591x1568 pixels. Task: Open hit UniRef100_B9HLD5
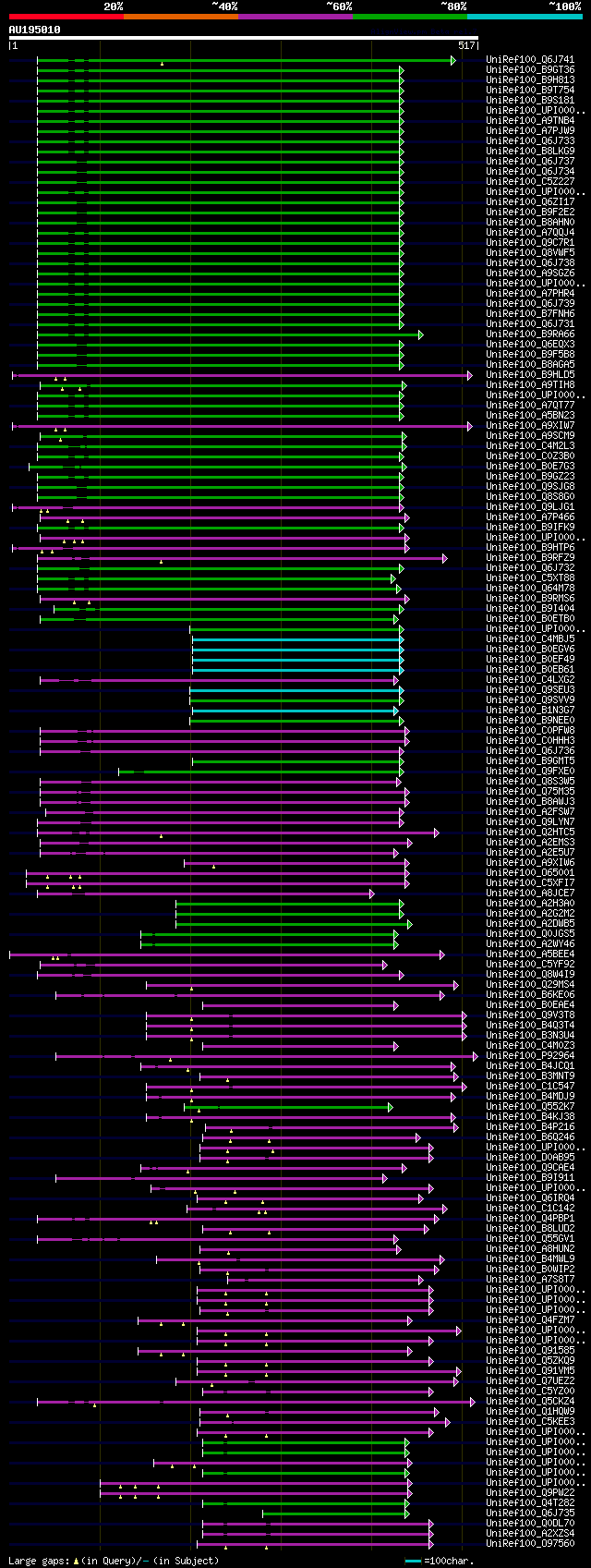(530, 375)
